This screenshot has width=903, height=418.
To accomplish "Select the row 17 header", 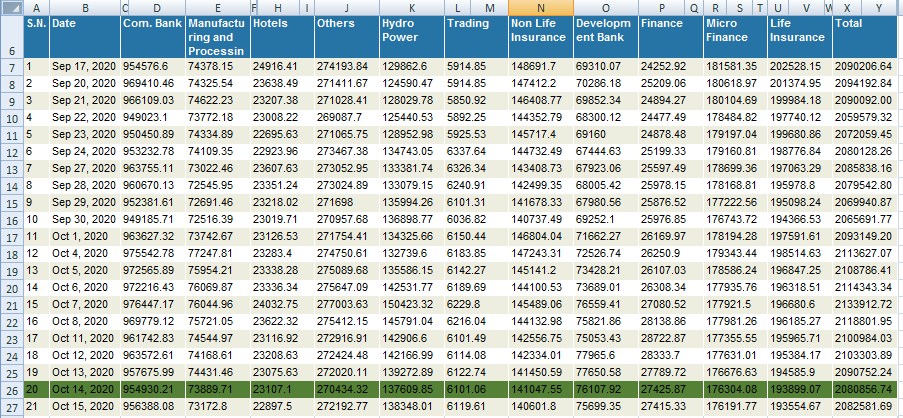I will pyautogui.click(x=10, y=236).
